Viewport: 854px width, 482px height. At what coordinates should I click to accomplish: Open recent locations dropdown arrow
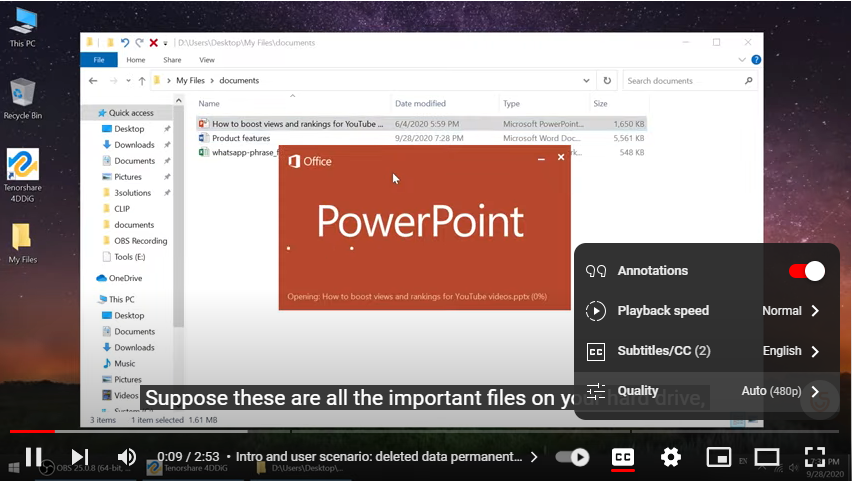(128, 81)
